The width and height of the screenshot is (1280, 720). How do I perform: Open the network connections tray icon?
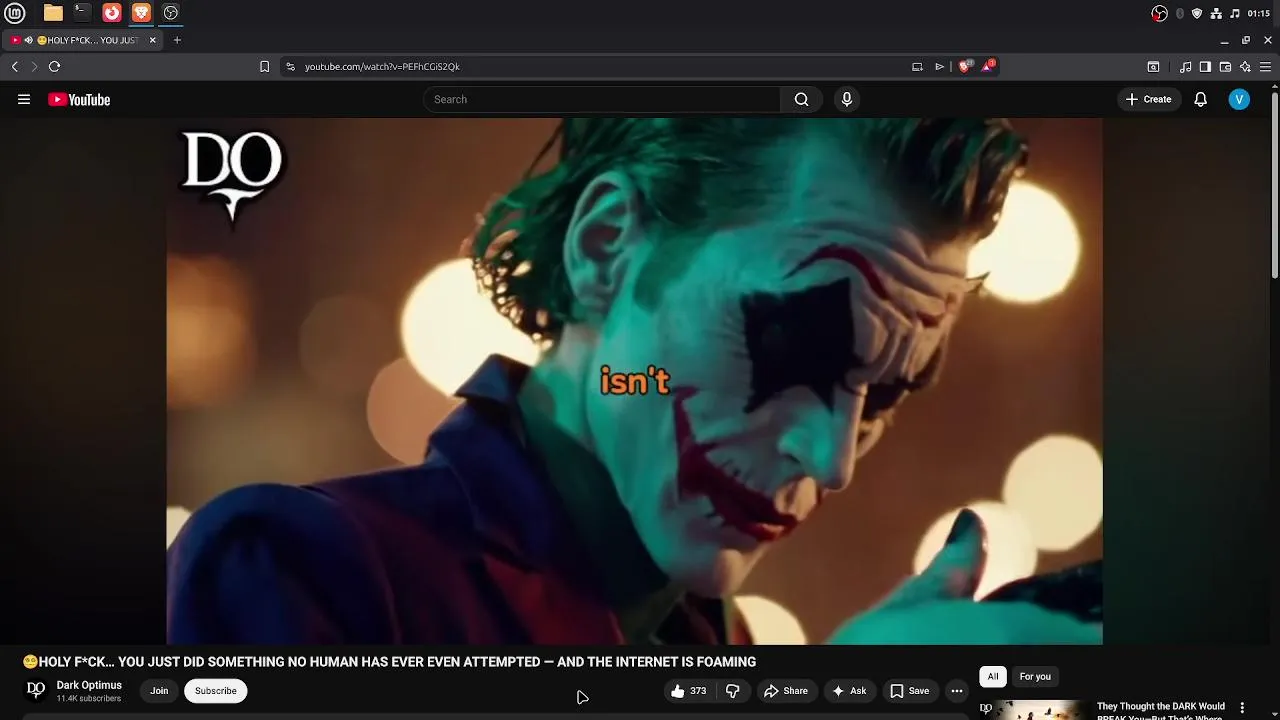tap(1216, 13)
